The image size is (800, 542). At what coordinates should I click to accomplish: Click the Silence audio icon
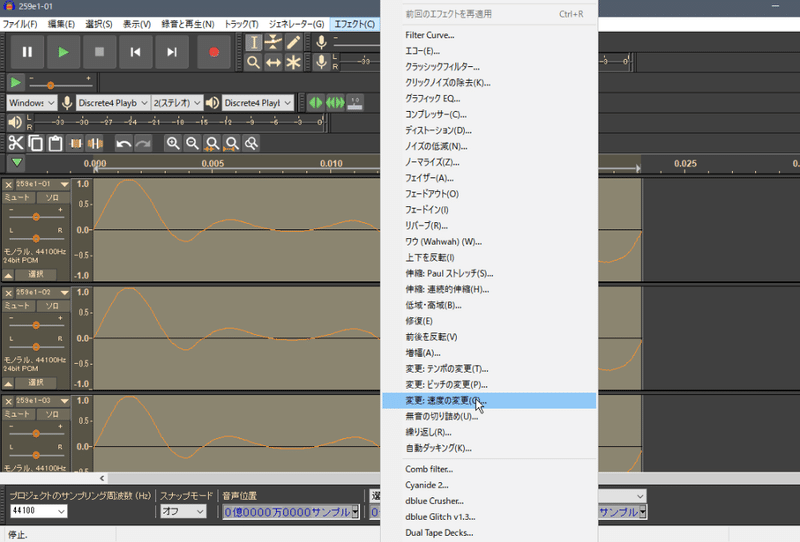tap(95, 143)
